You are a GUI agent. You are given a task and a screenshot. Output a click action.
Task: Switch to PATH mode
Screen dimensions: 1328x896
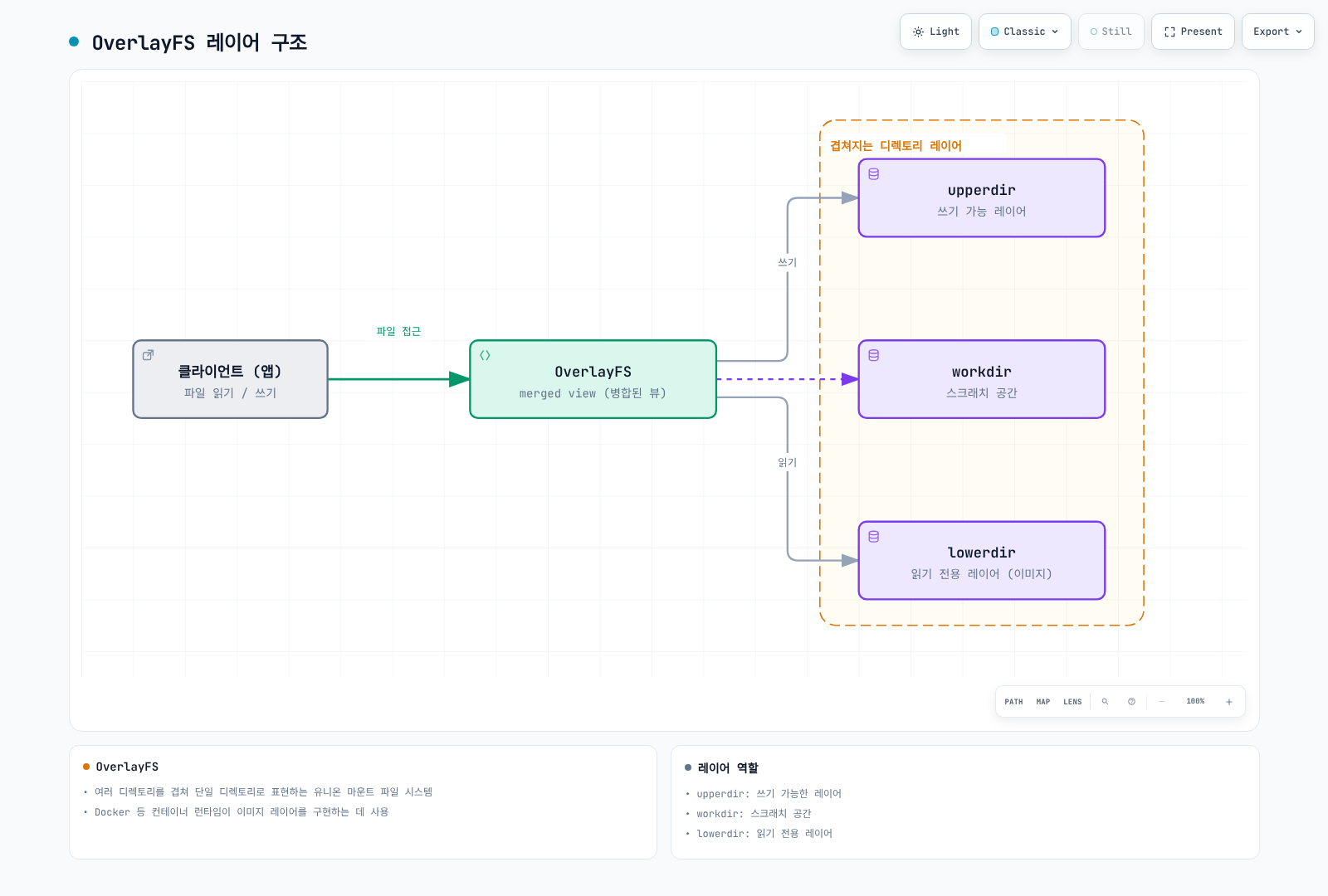coord(1013,702)
